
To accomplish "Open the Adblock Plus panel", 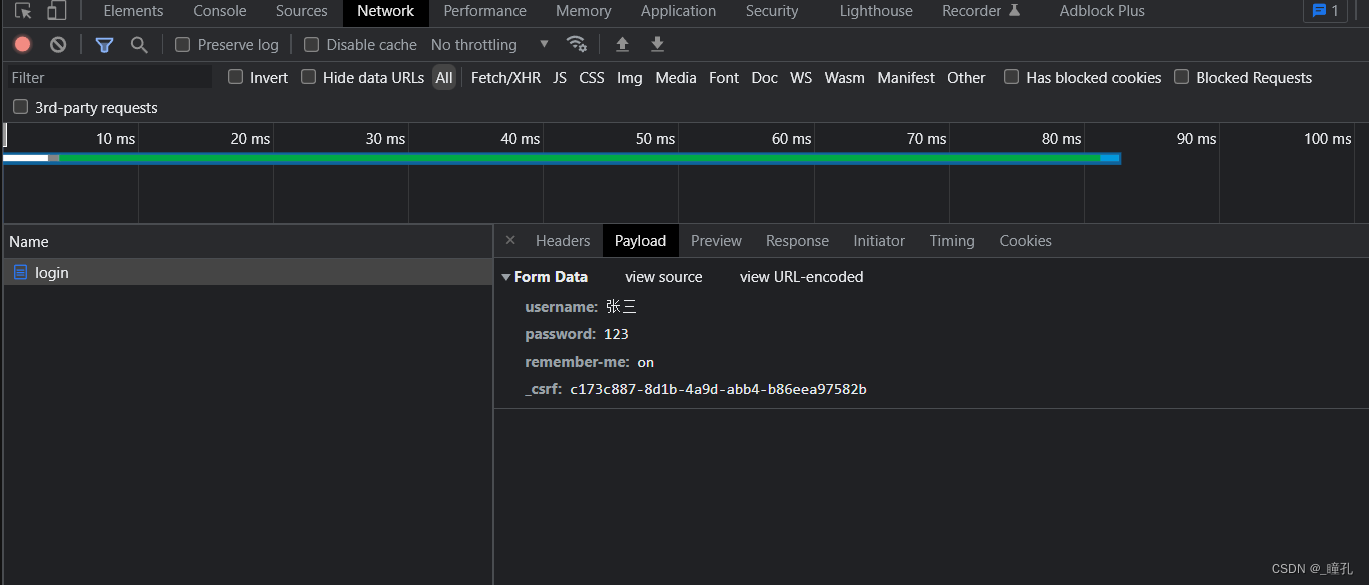I will [x=1102, y=11].
